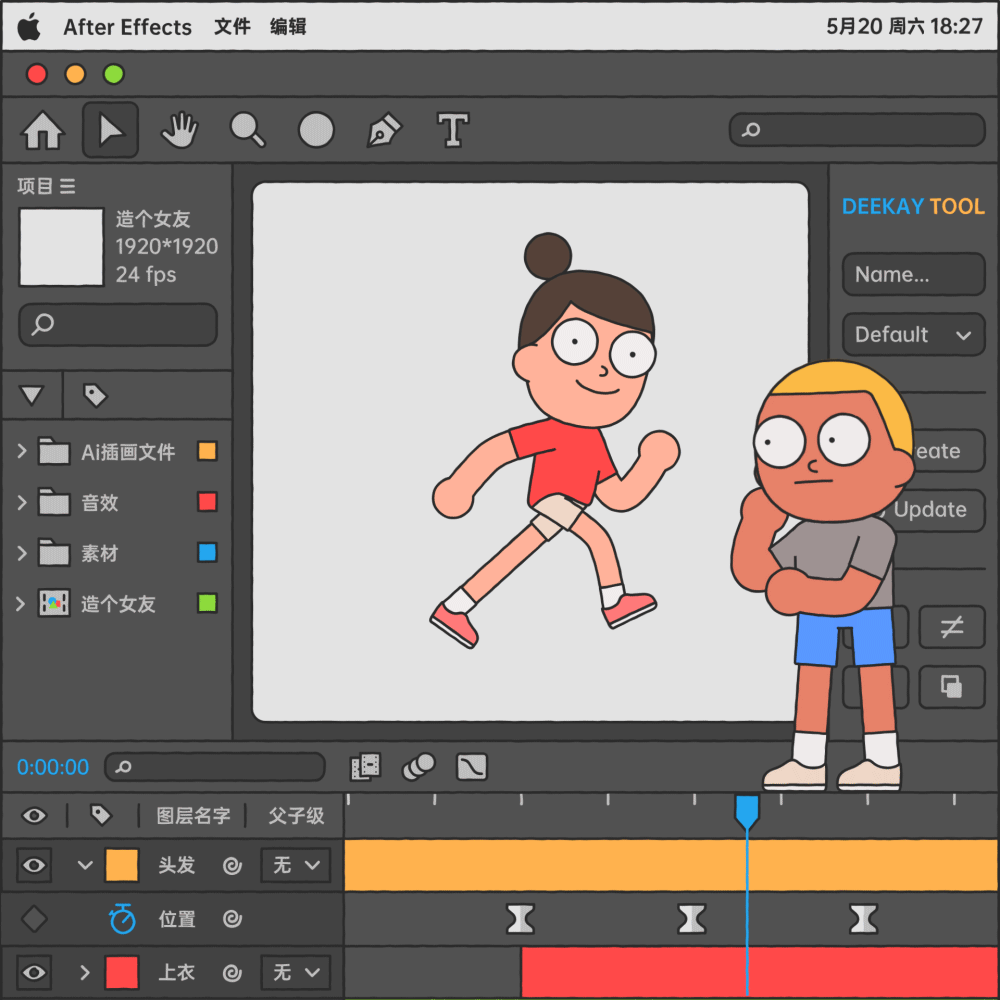Viewport: 1000px width, 1000px height.
Task: Click the blue label swatch for 素材
Action: [x=207, y=552]
